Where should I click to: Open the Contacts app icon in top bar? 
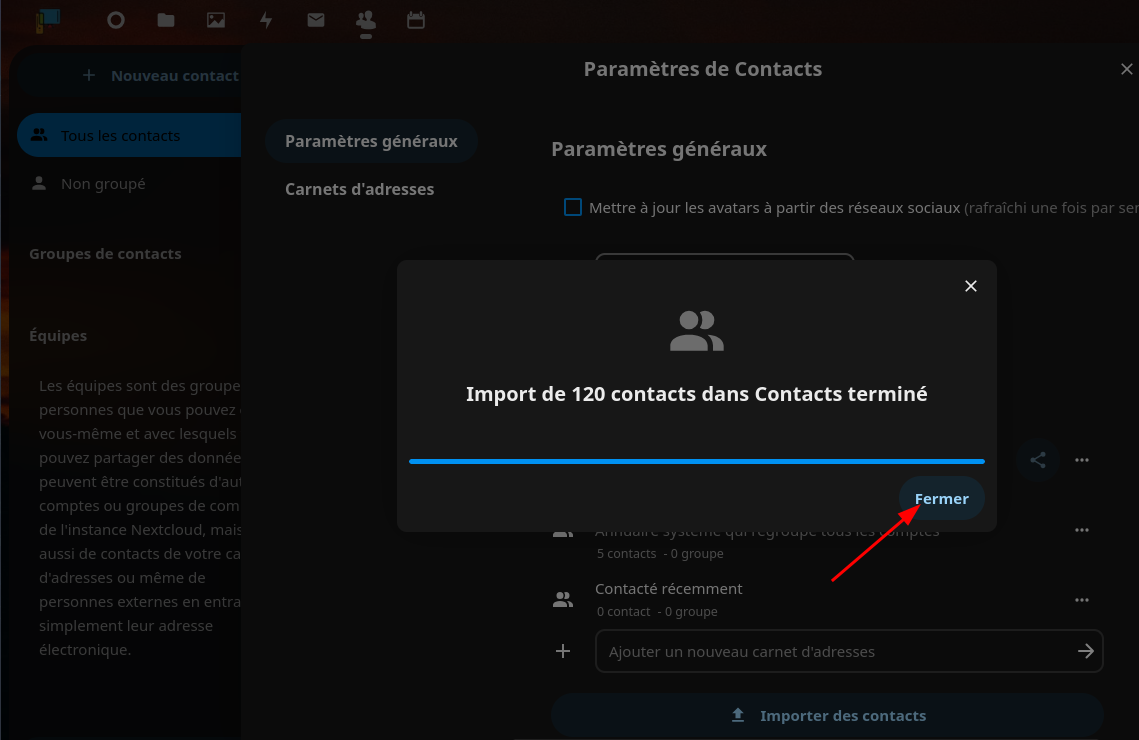click(x=366, y=20)
